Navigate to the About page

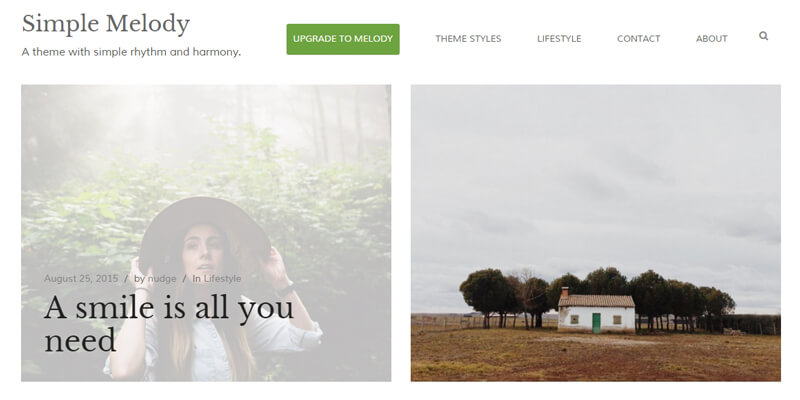[x=711, y=39]
